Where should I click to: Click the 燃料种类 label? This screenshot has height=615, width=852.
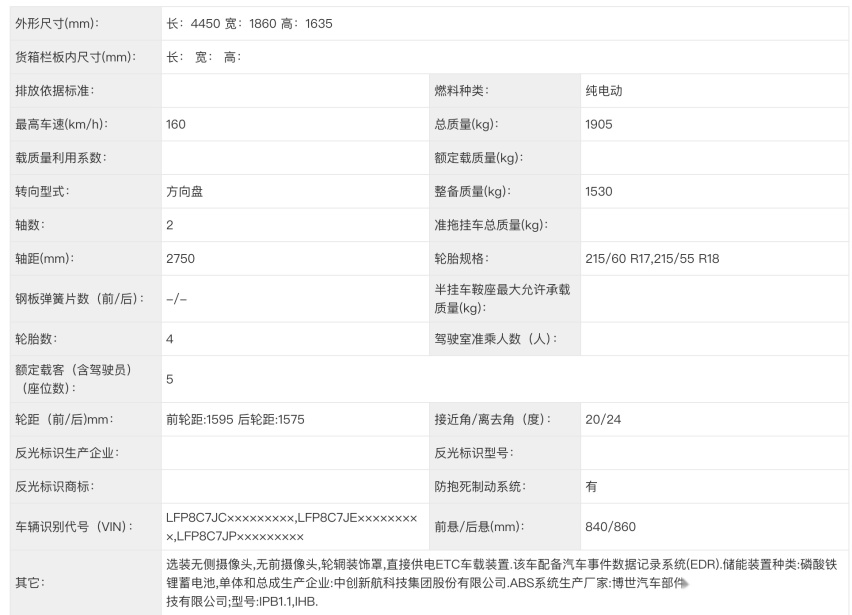pyautogui.click(x=461, y=91)
